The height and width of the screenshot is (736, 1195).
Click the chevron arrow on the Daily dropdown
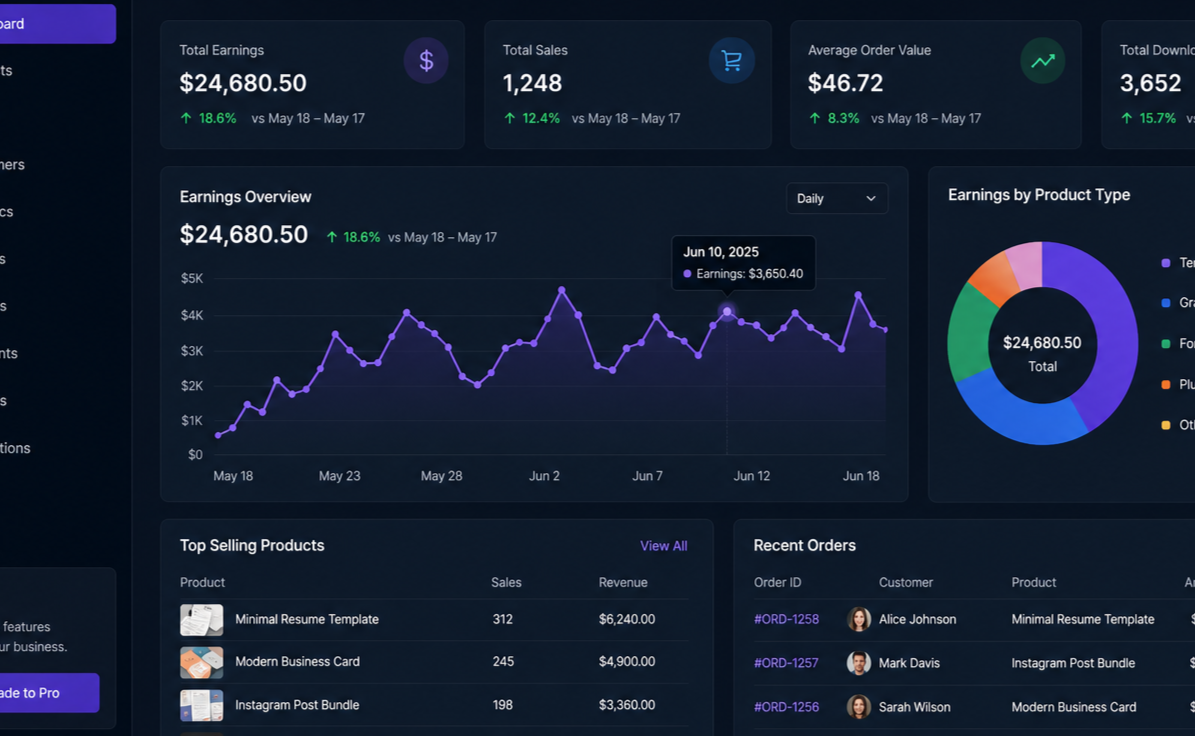(871, 199)
